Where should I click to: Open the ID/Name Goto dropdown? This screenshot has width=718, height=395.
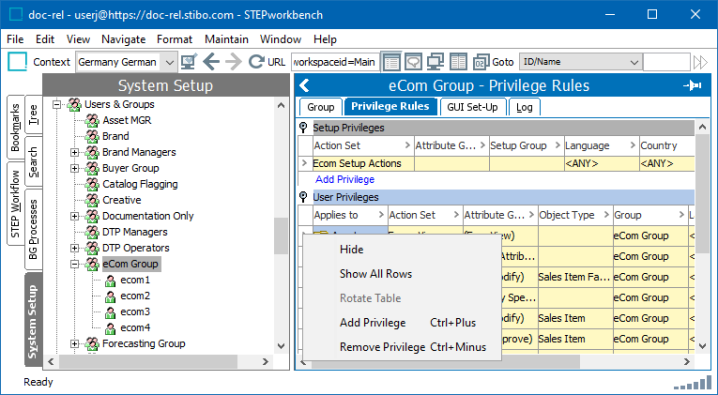tap(634, 62)
